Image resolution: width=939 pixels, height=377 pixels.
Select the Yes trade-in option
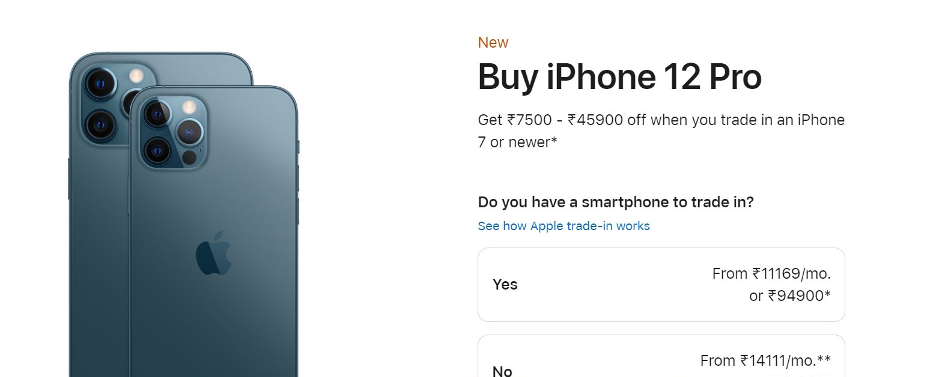coord(661,285)
